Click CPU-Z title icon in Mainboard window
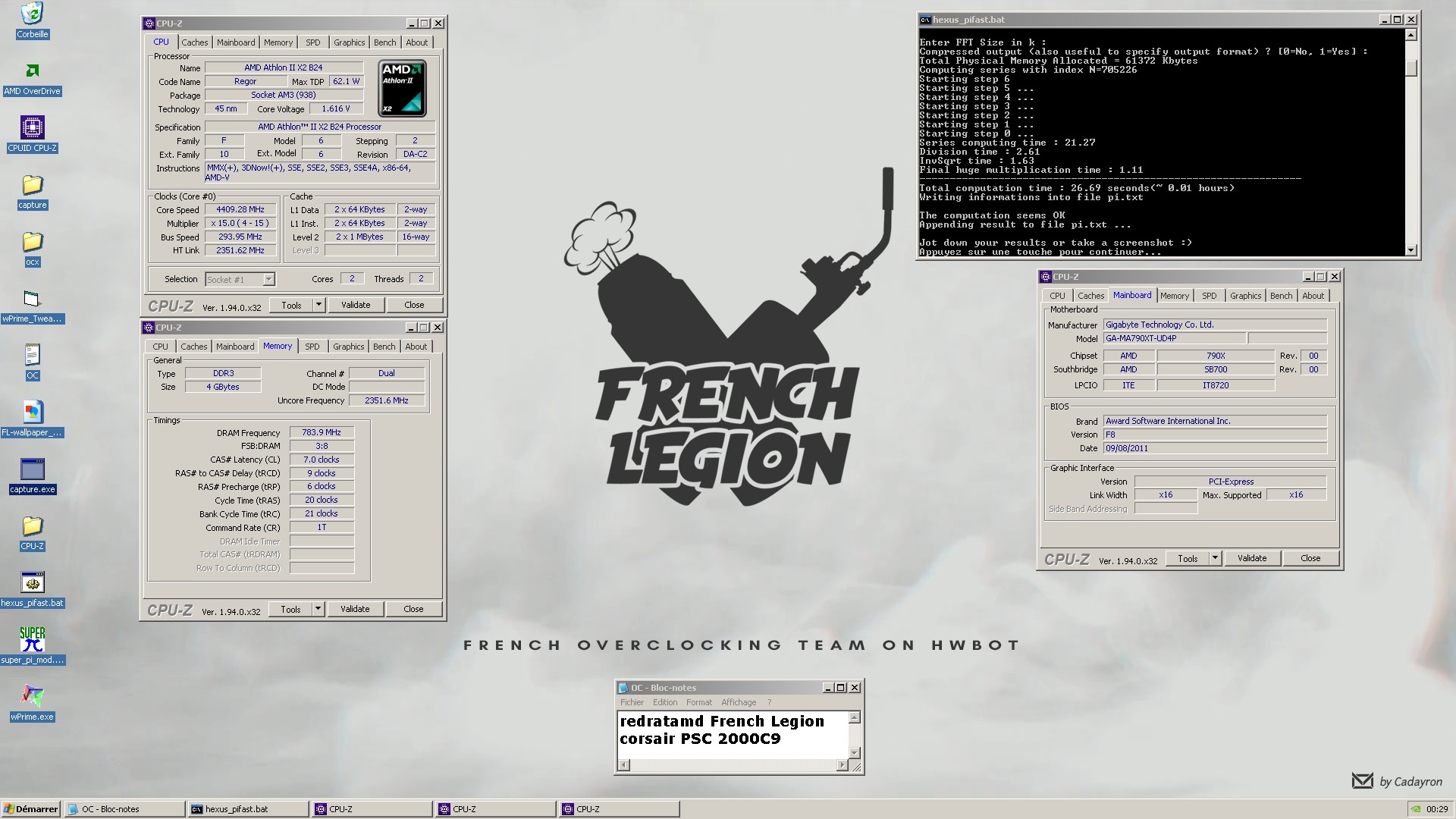1456x819 pixels. point(1046,277)
